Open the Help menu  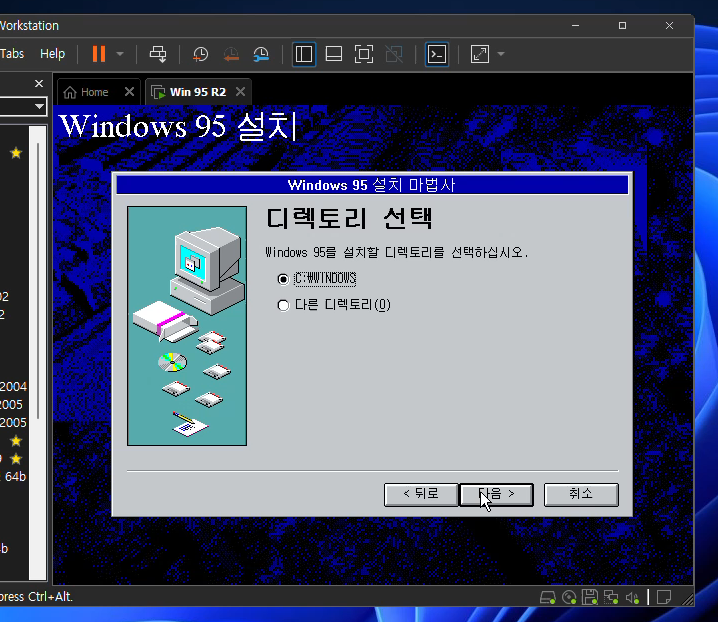click(x=52, y=54)
